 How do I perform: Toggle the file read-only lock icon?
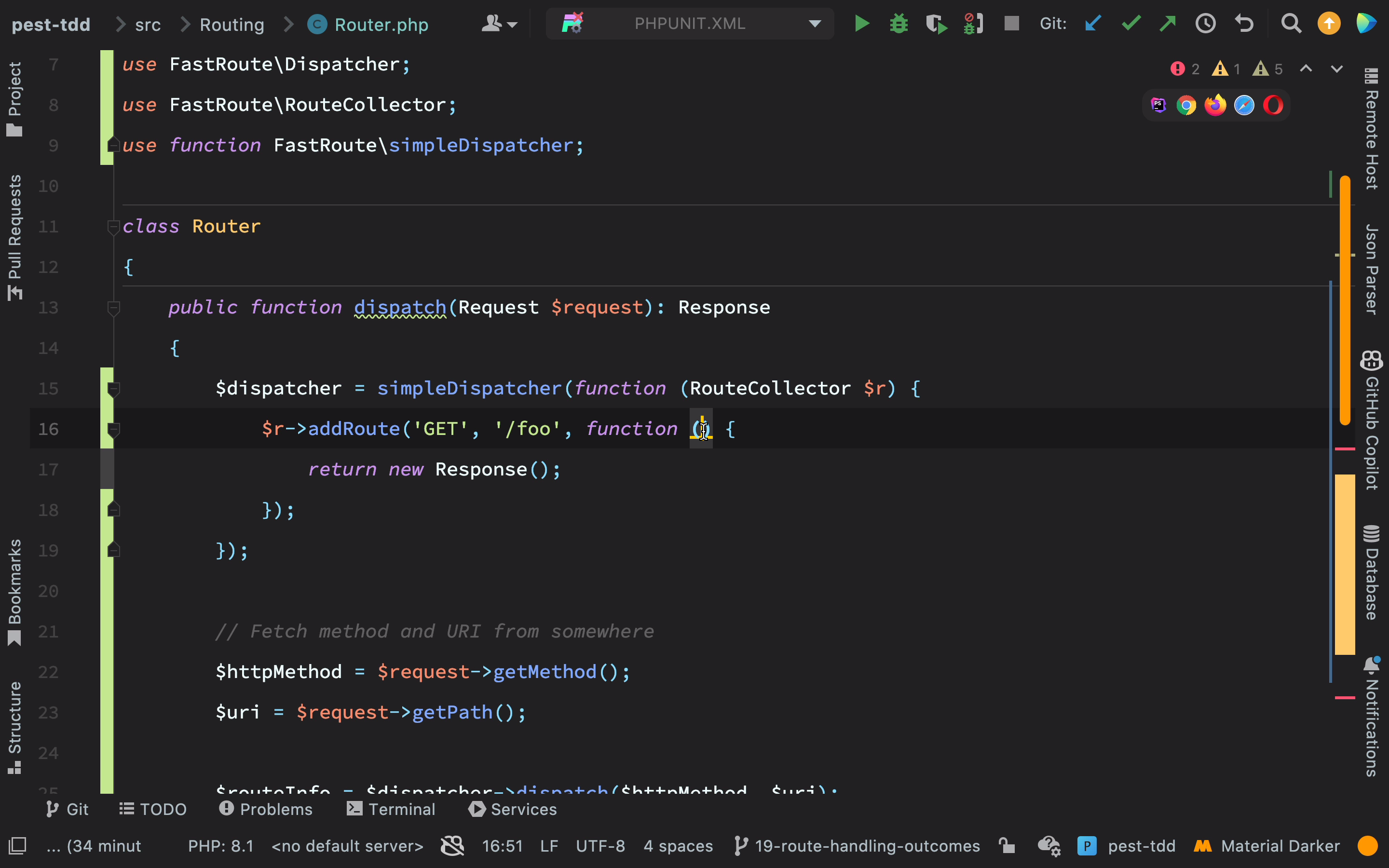click(x=1007, y=846)
